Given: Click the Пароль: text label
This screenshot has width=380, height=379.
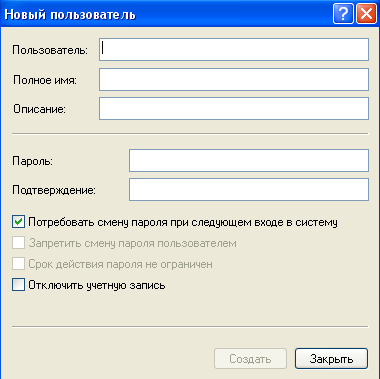Looking at the screenshot, I should pyautogui.click(x=33, y=161).
